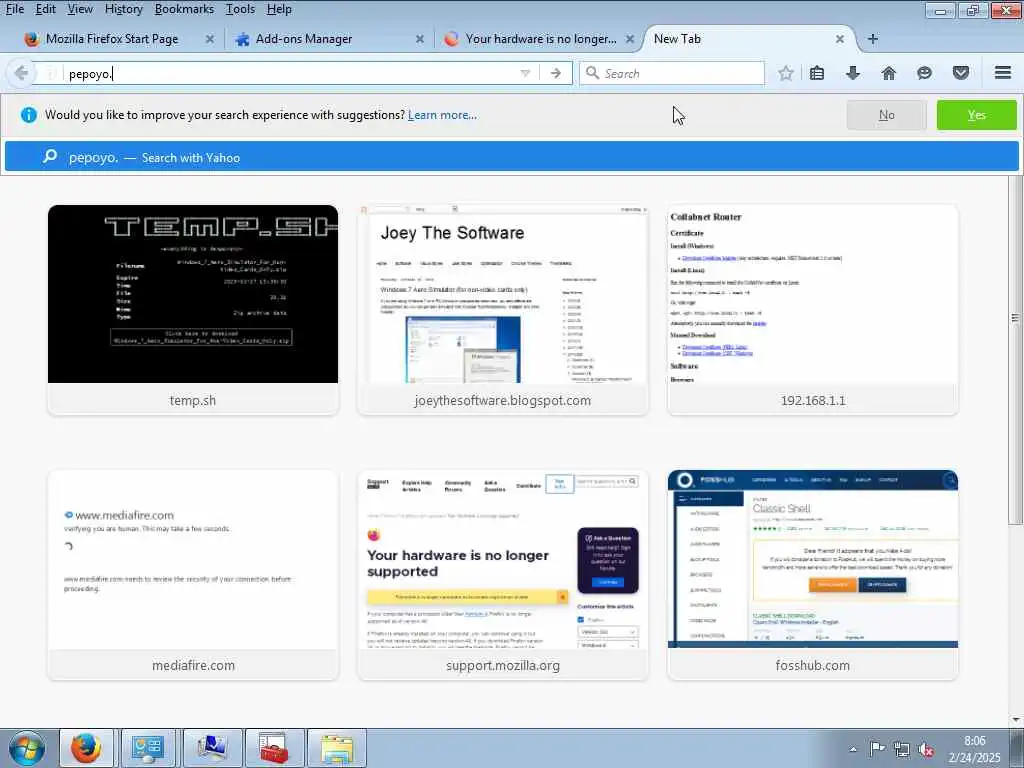Image resolution: width=1024 pixels, height=768 pixels.
Task: Click the Go arrow in the address bar
Action: pyautogui.click(x=556, y=73)
